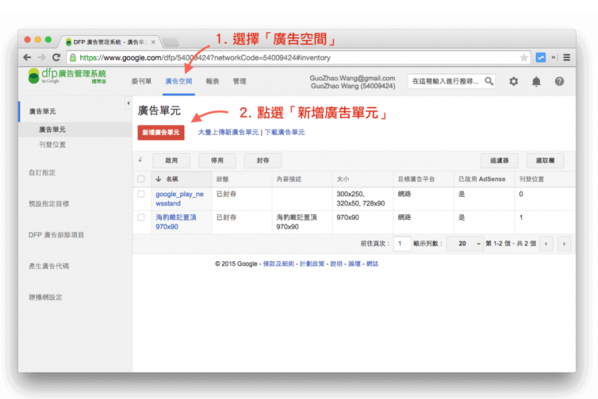
Task: Toggle the select-all checkbox in table header
Action: (x=141, y=179)
